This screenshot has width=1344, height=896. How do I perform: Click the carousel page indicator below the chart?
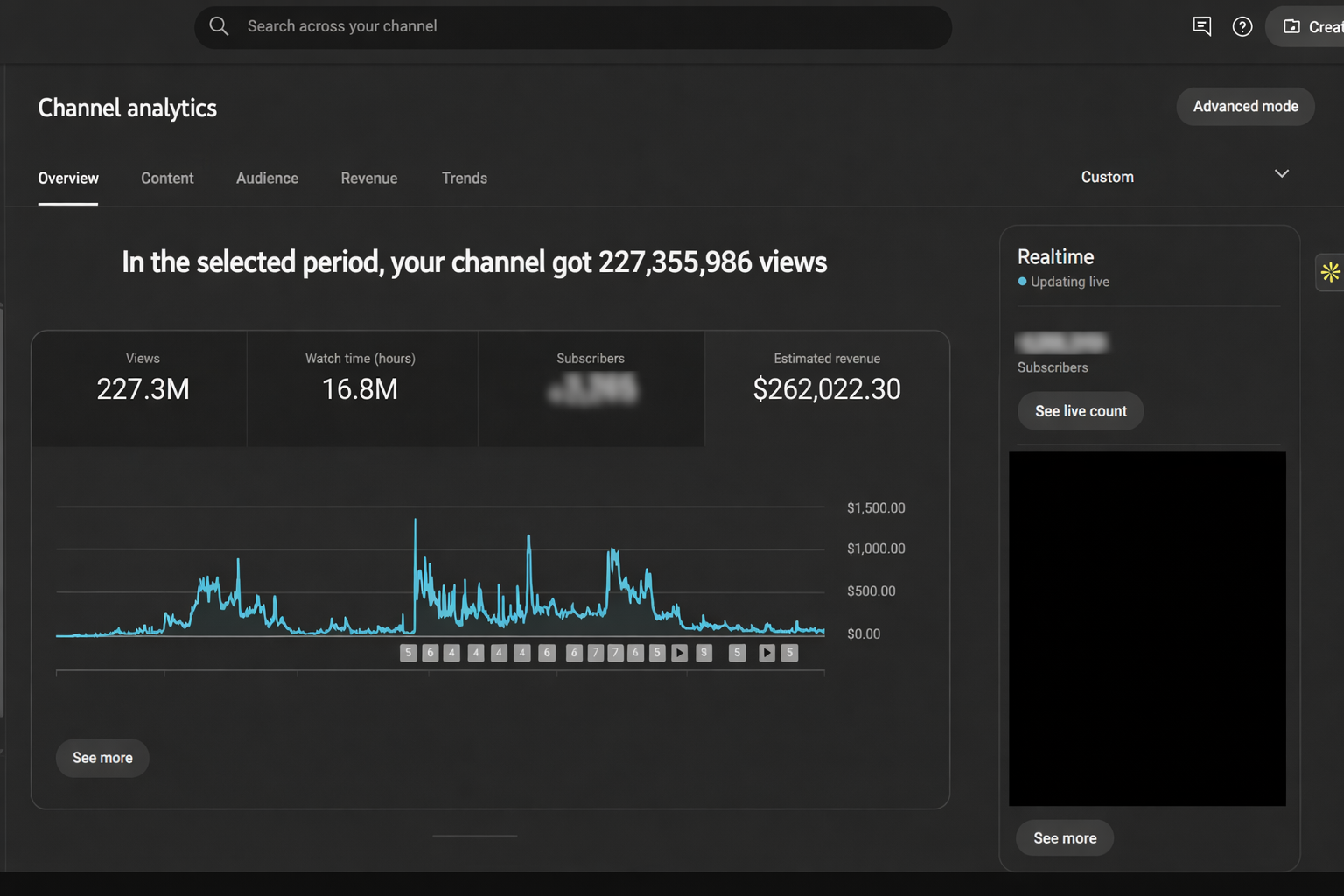pos(474,836)
